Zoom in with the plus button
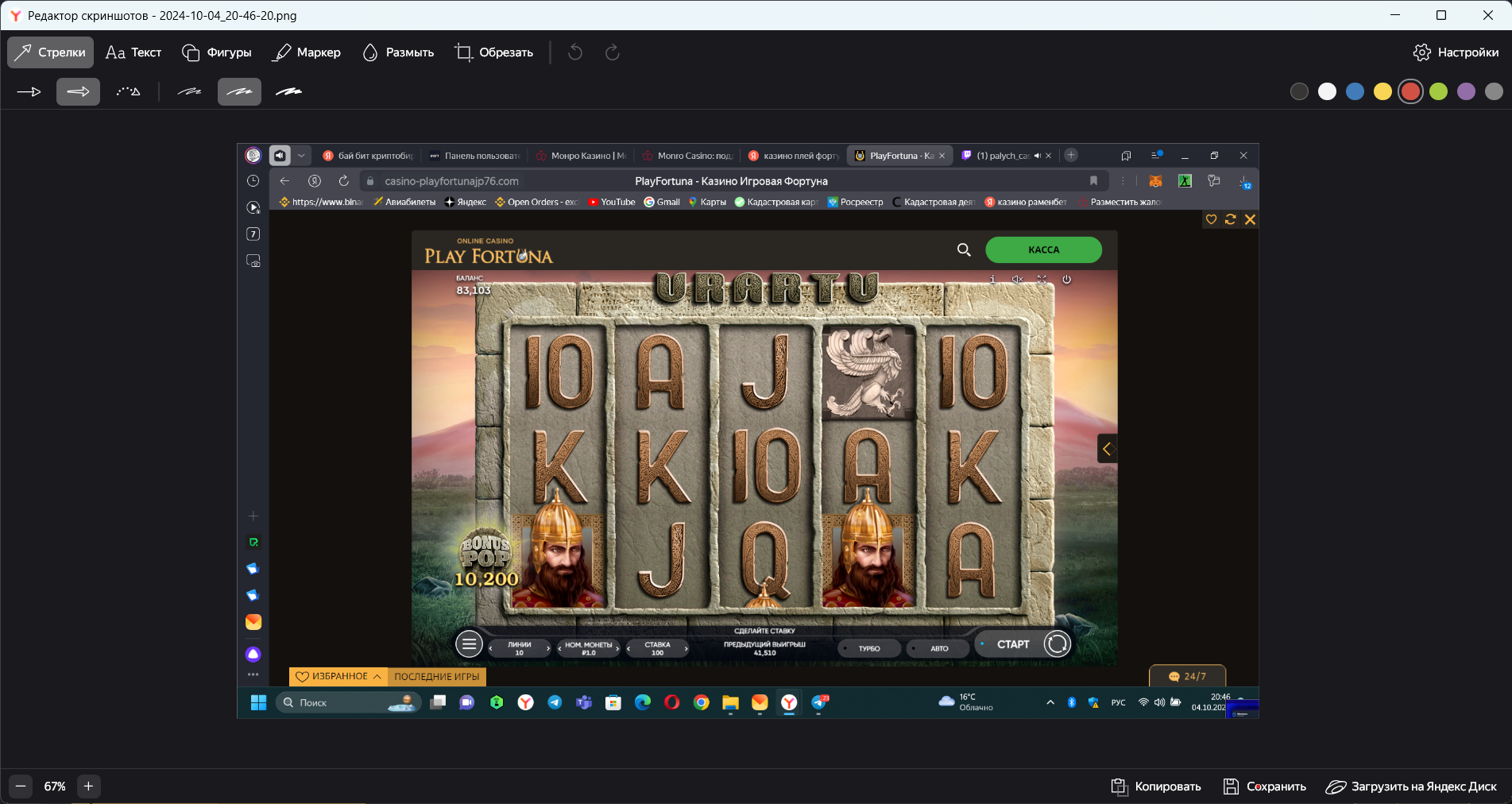Screen dimensions: 1512x804 click(x=88, y=787)
